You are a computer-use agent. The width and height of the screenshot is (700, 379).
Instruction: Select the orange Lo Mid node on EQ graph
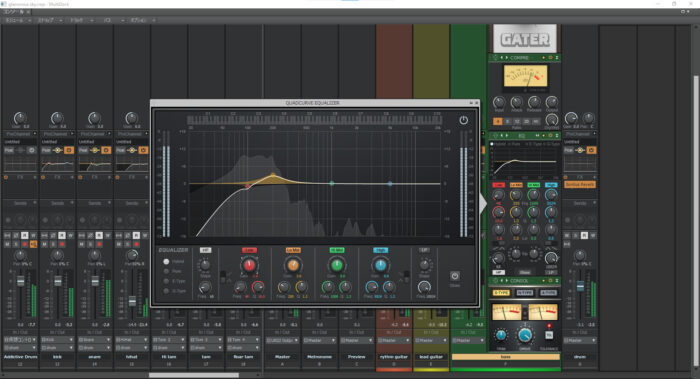click(273, 175)
